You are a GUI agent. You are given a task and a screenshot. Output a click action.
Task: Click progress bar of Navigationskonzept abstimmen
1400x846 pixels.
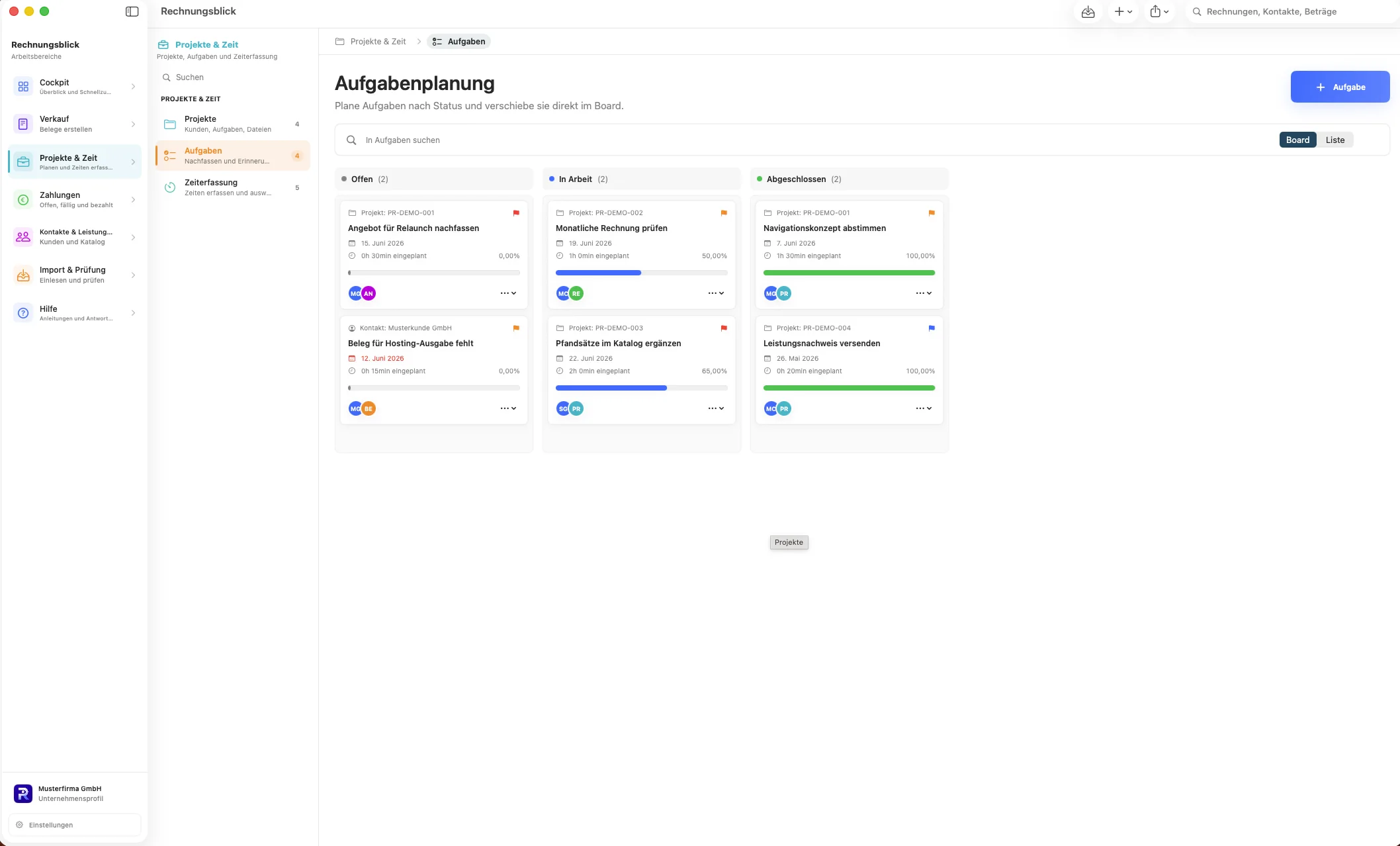point(849,273)
